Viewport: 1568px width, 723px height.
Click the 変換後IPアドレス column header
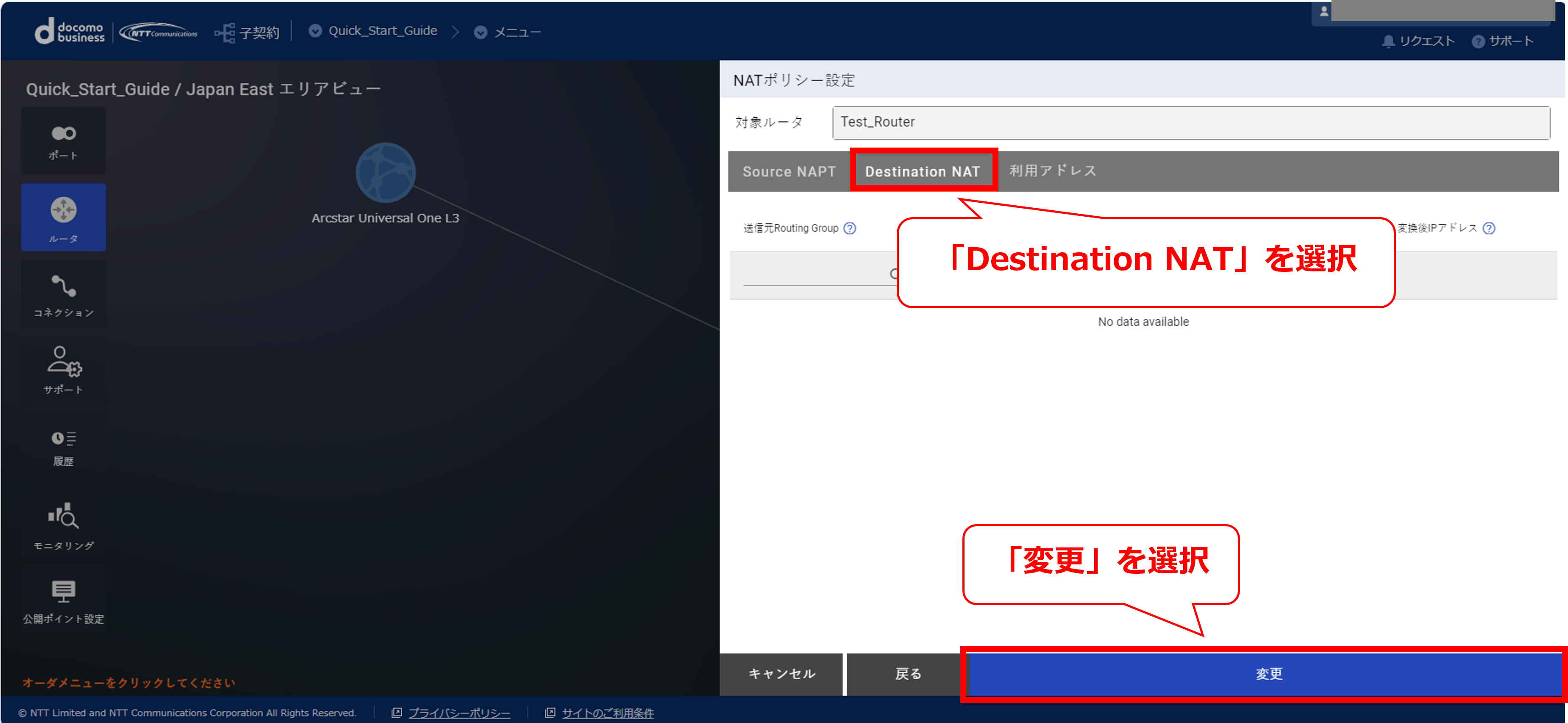click(x=1437, y=229)
